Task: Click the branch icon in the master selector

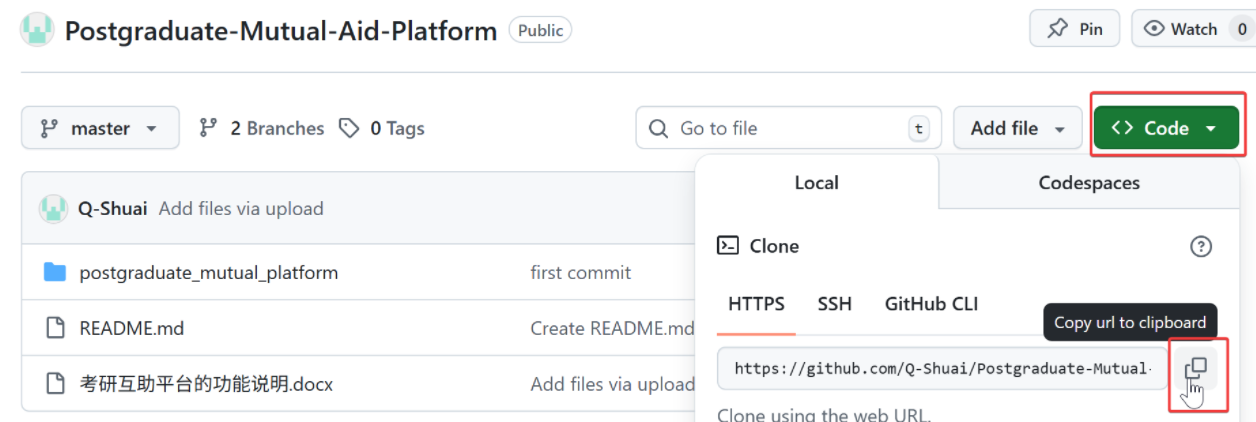Action: pyautogui.click(x=48, y=128)
